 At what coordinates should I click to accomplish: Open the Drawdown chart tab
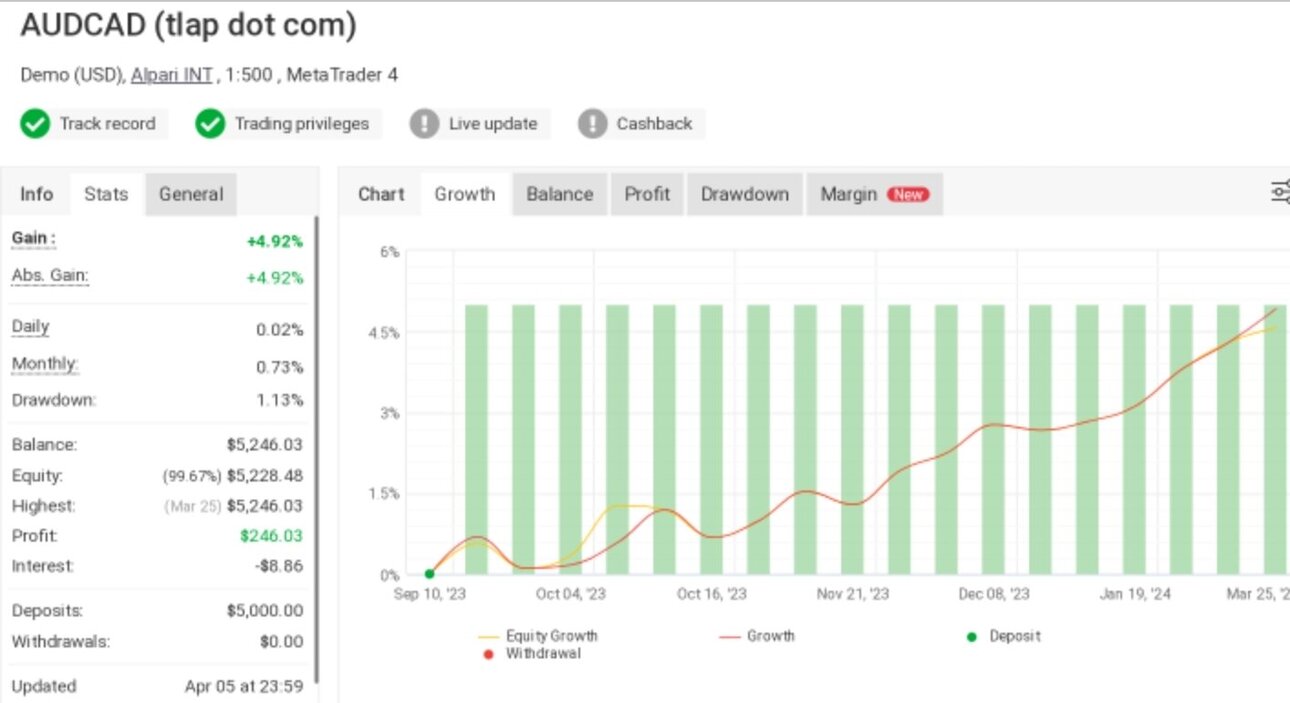point(745,194)
